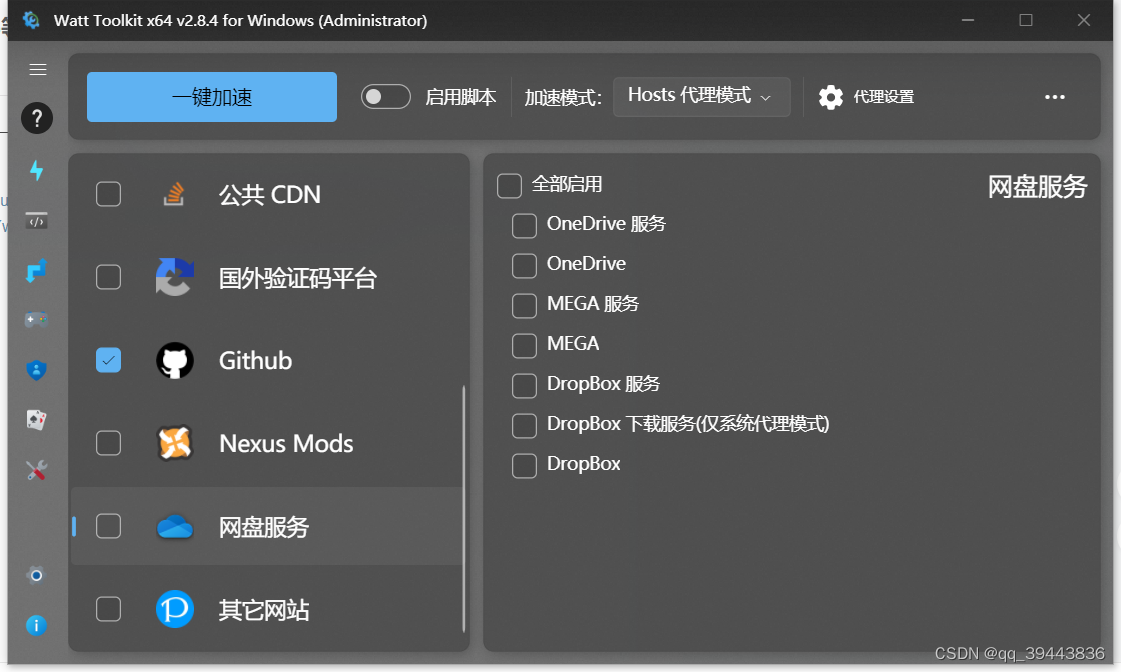Enable the plain MEGA checkbox

[x=524, y=345]
